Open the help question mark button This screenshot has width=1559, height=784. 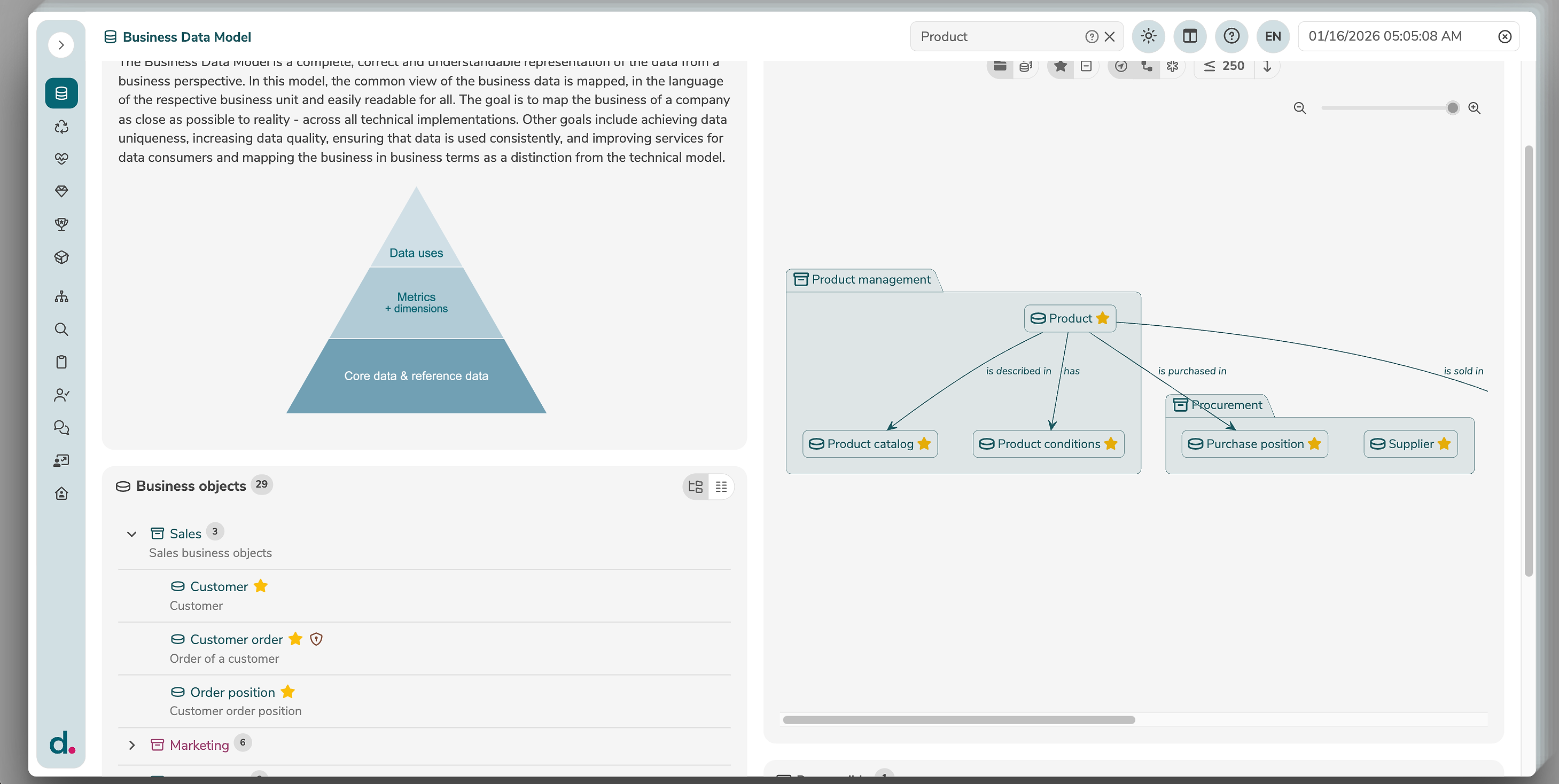[1231, 36]
